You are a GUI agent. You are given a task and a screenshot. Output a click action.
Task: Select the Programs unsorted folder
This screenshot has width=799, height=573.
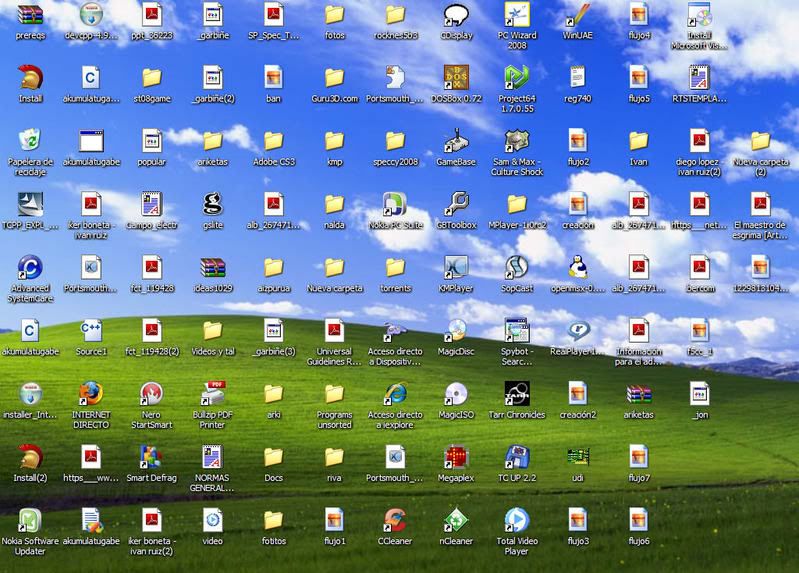pos(334,394)
